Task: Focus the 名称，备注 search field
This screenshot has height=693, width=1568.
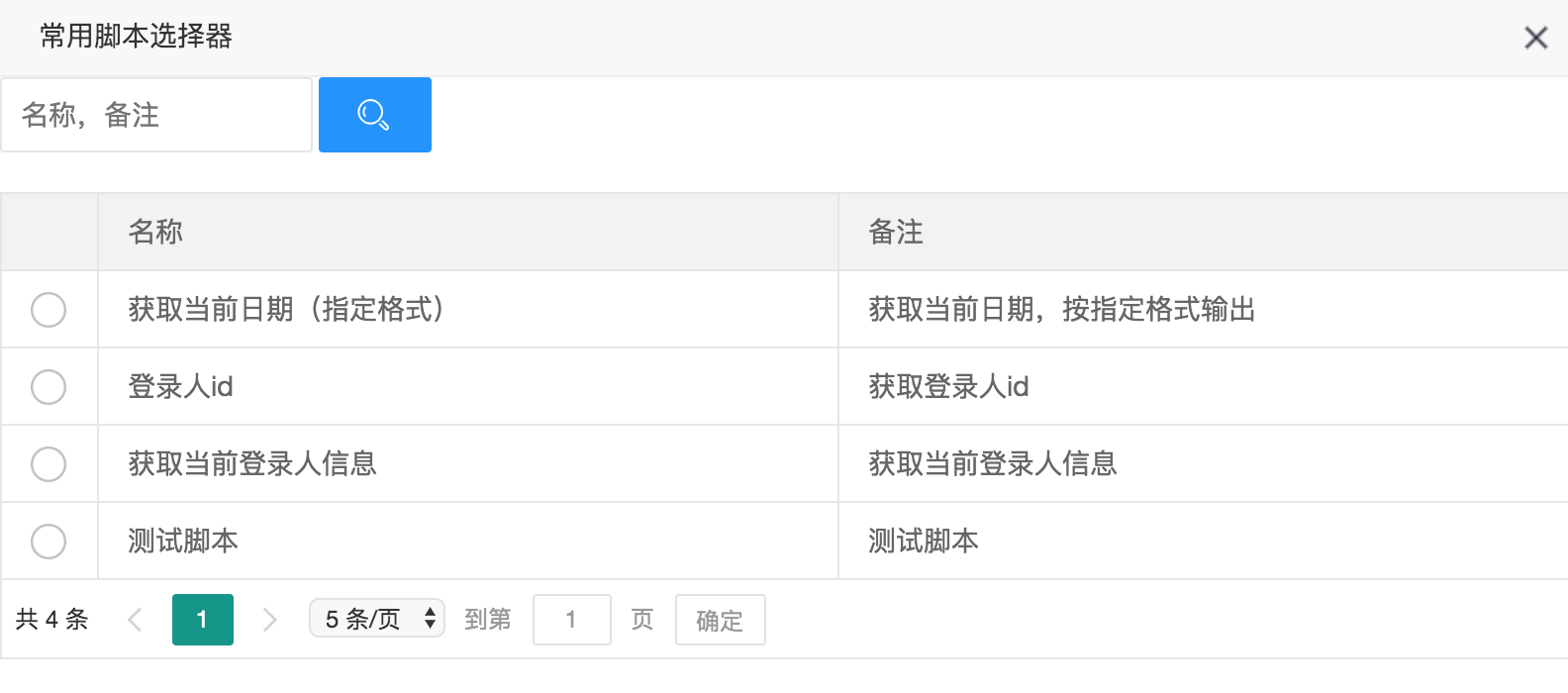Action: [x=156, y=115]
